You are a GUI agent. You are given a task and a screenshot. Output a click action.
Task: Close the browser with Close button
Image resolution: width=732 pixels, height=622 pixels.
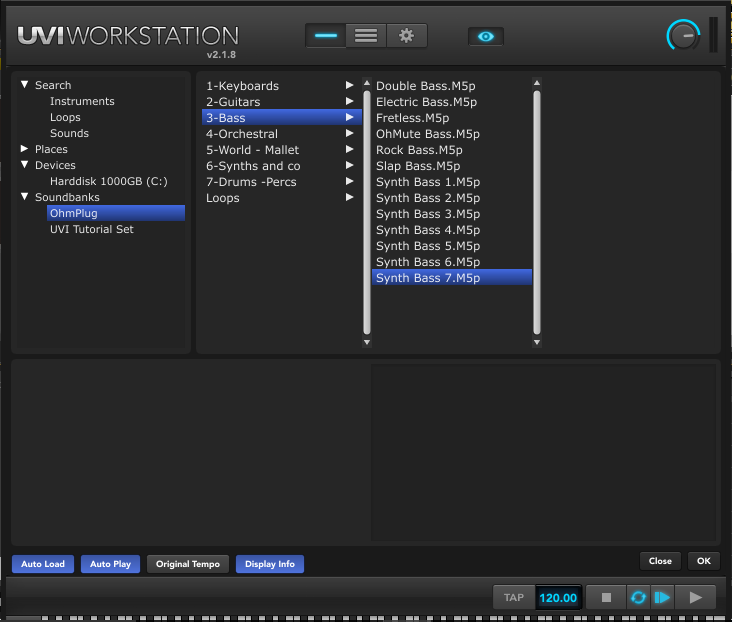(x=660, y=561)
